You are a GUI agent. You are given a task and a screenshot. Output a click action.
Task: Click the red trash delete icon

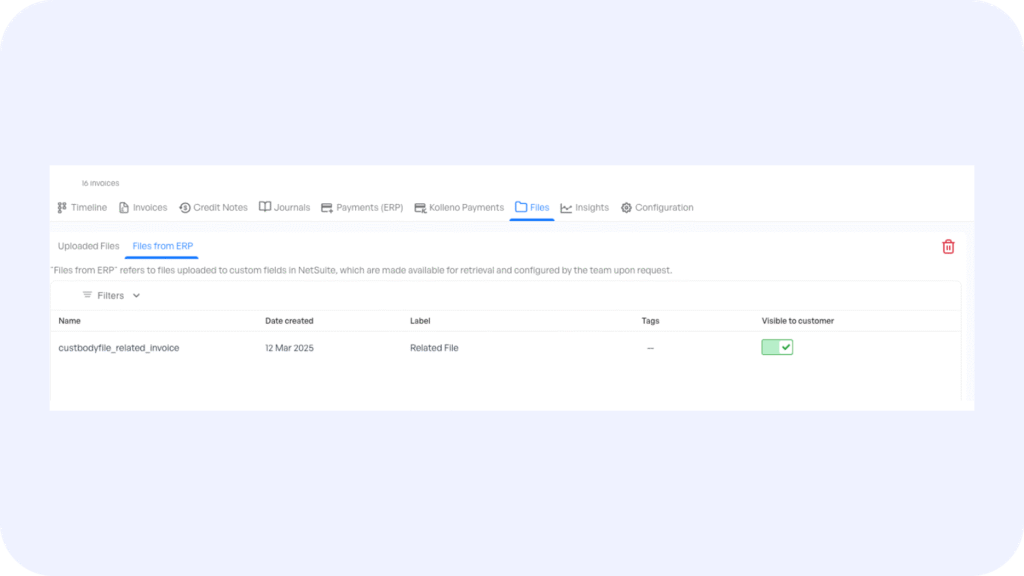pos(948,247)
